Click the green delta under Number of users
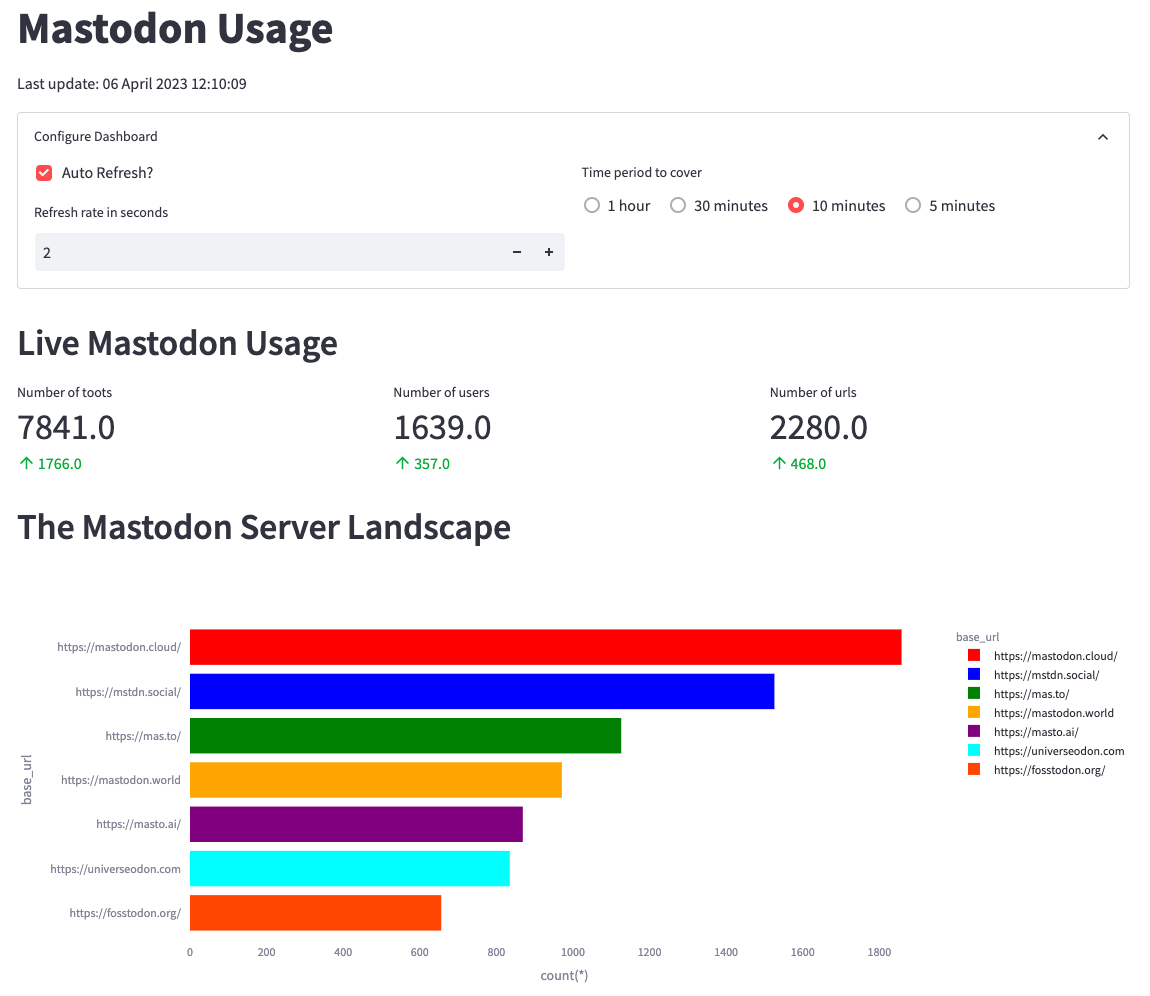1150x996 pixels. click(x=422, y=463)
